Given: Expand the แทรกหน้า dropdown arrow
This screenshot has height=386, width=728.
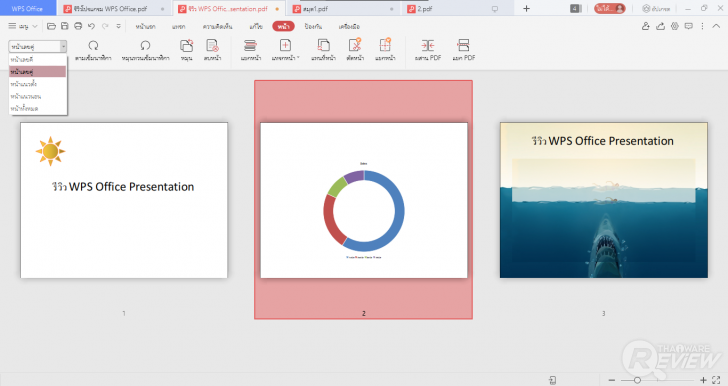Looking at the screenshot, I should [298, 58].
